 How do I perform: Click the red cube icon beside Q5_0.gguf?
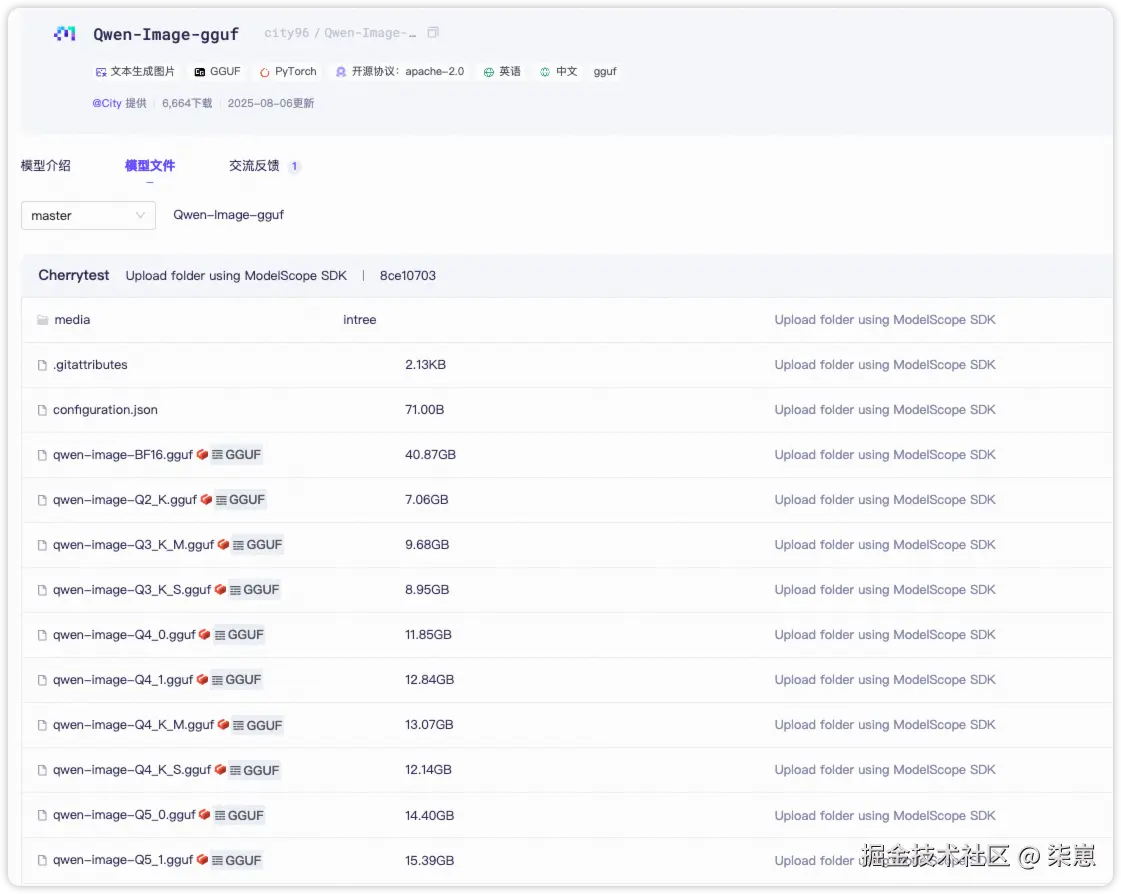tap(204, 815)
